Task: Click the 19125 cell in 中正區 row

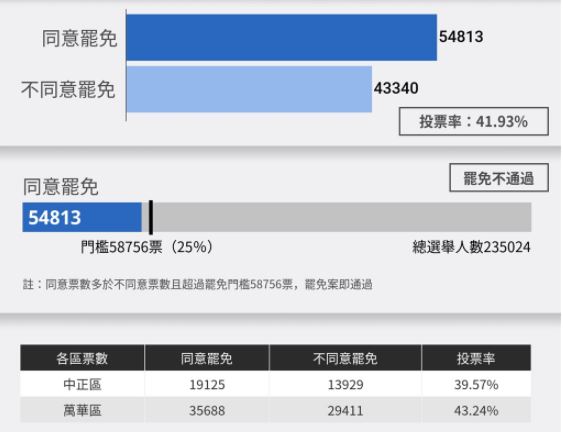Action: tap(207, 385)
